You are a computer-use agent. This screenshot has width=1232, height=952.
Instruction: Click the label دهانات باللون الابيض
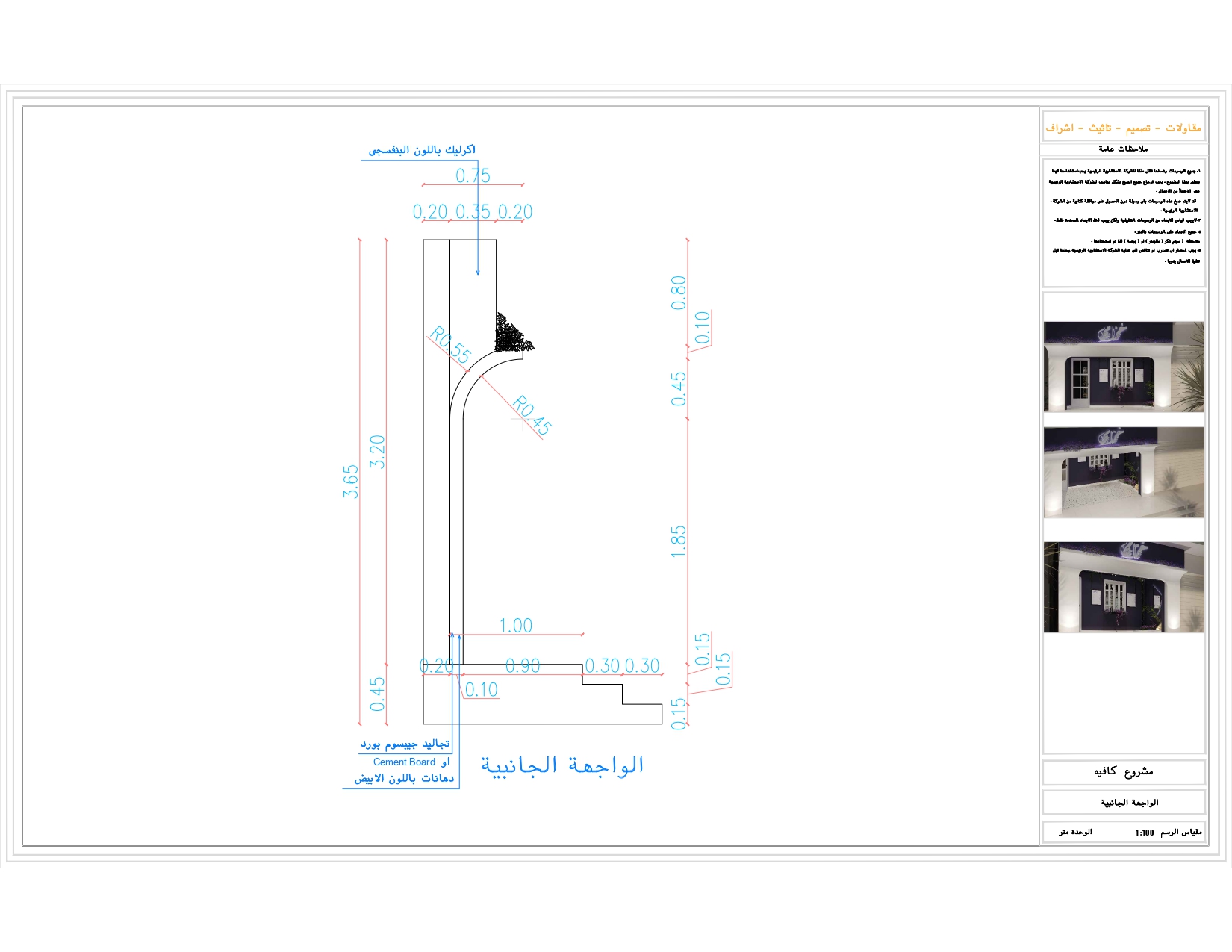(404, 778)
